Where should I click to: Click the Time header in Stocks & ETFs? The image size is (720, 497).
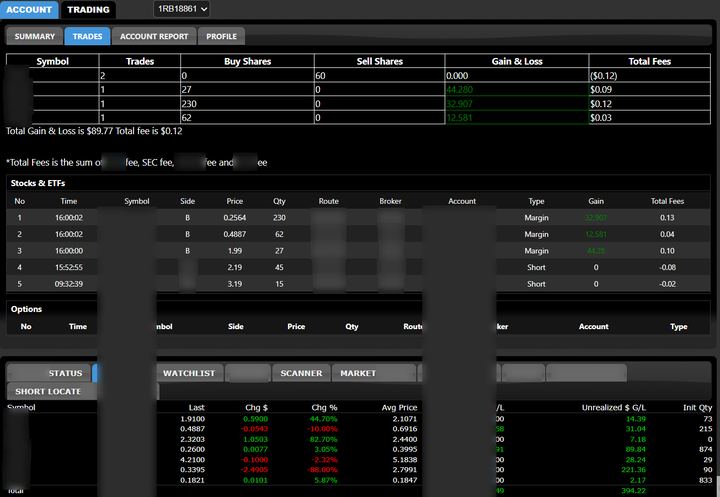coord(69,201)
